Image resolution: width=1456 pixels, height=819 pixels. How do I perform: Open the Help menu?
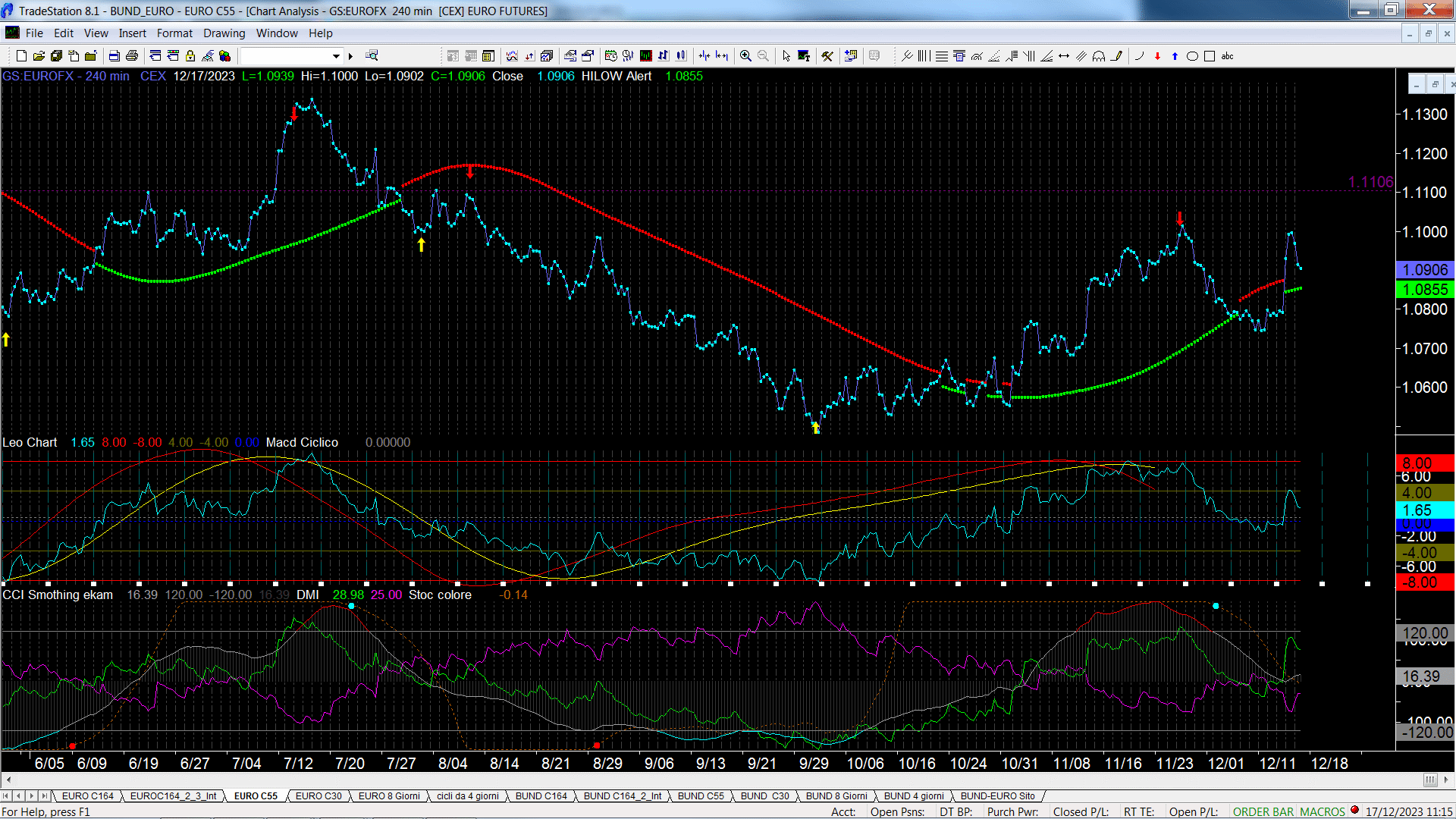(x=321, y=33)
